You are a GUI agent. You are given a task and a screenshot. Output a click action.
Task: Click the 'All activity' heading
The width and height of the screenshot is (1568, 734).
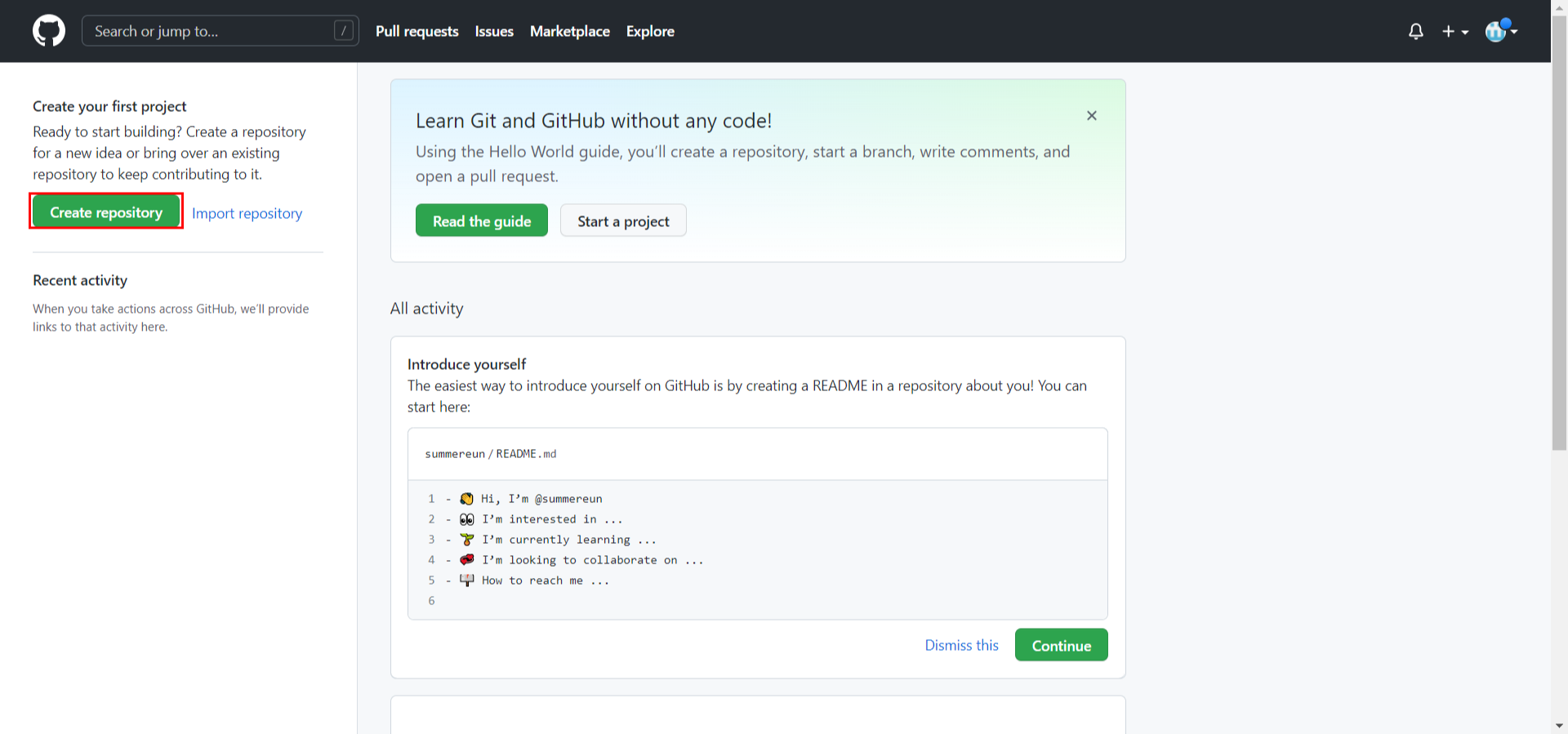(x=426, y=309)
